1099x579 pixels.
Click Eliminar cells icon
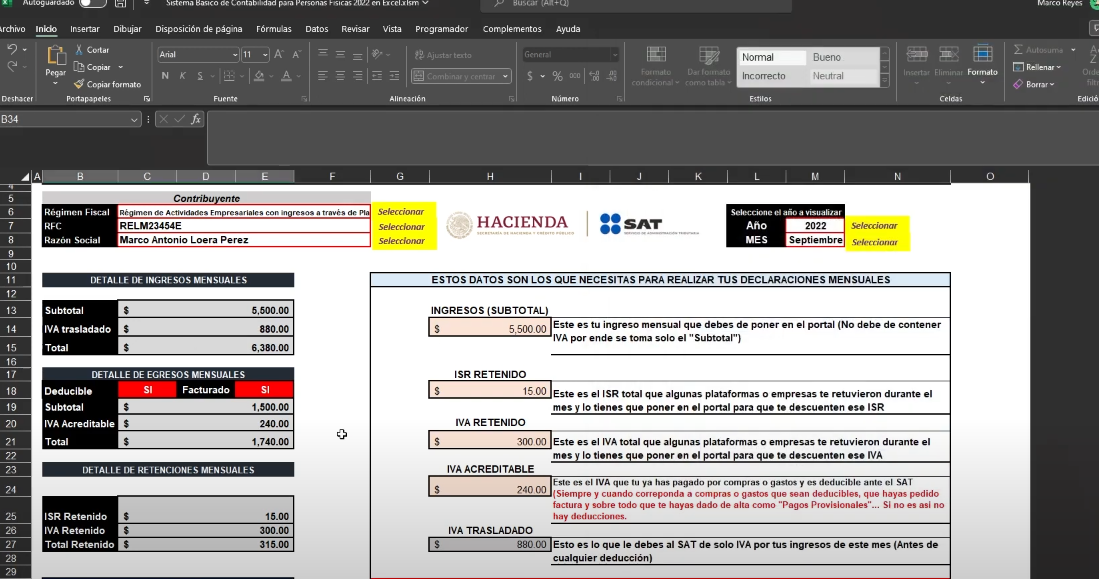[948, 55]
